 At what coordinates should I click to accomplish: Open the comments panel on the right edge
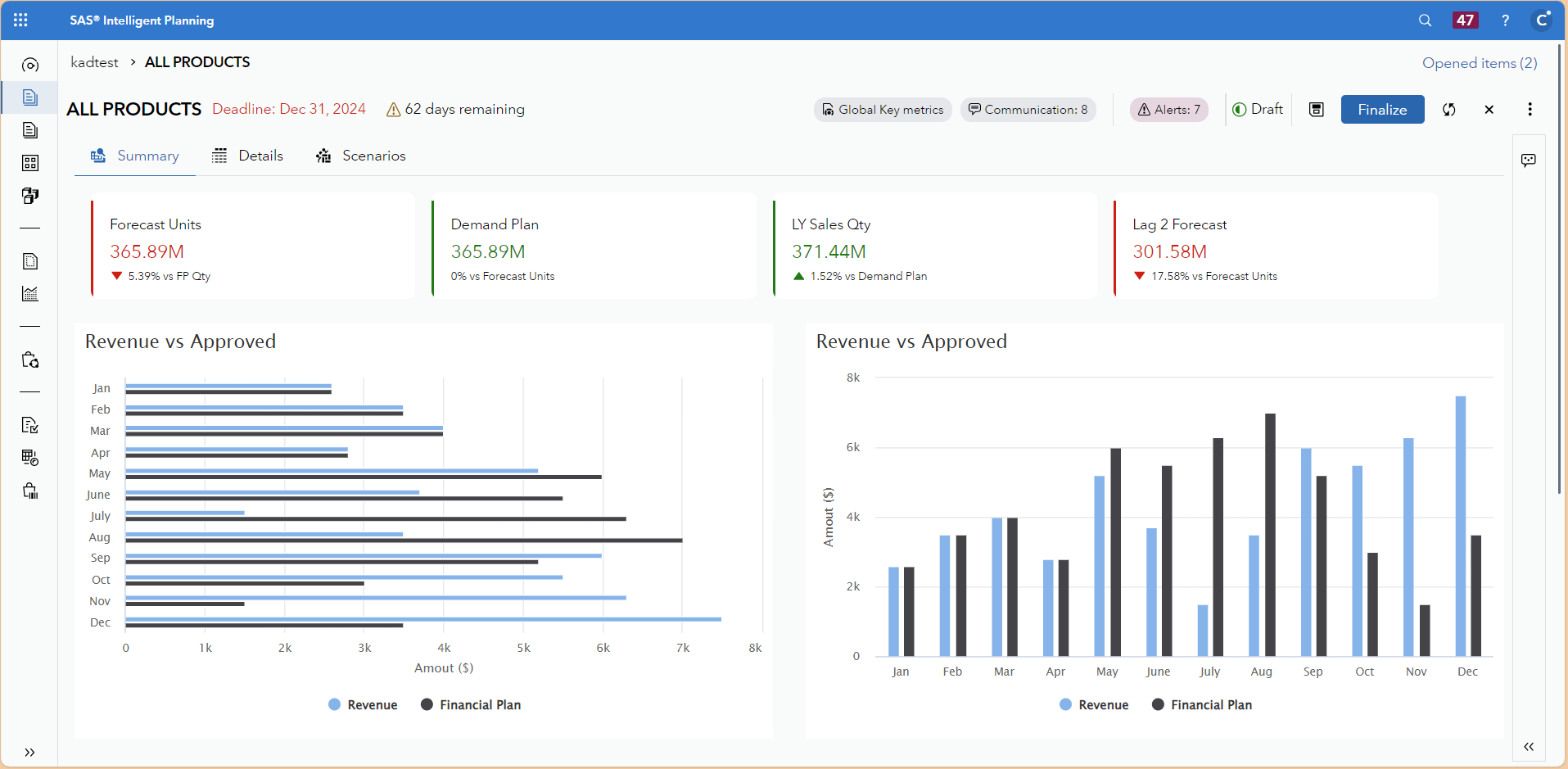1530,161
